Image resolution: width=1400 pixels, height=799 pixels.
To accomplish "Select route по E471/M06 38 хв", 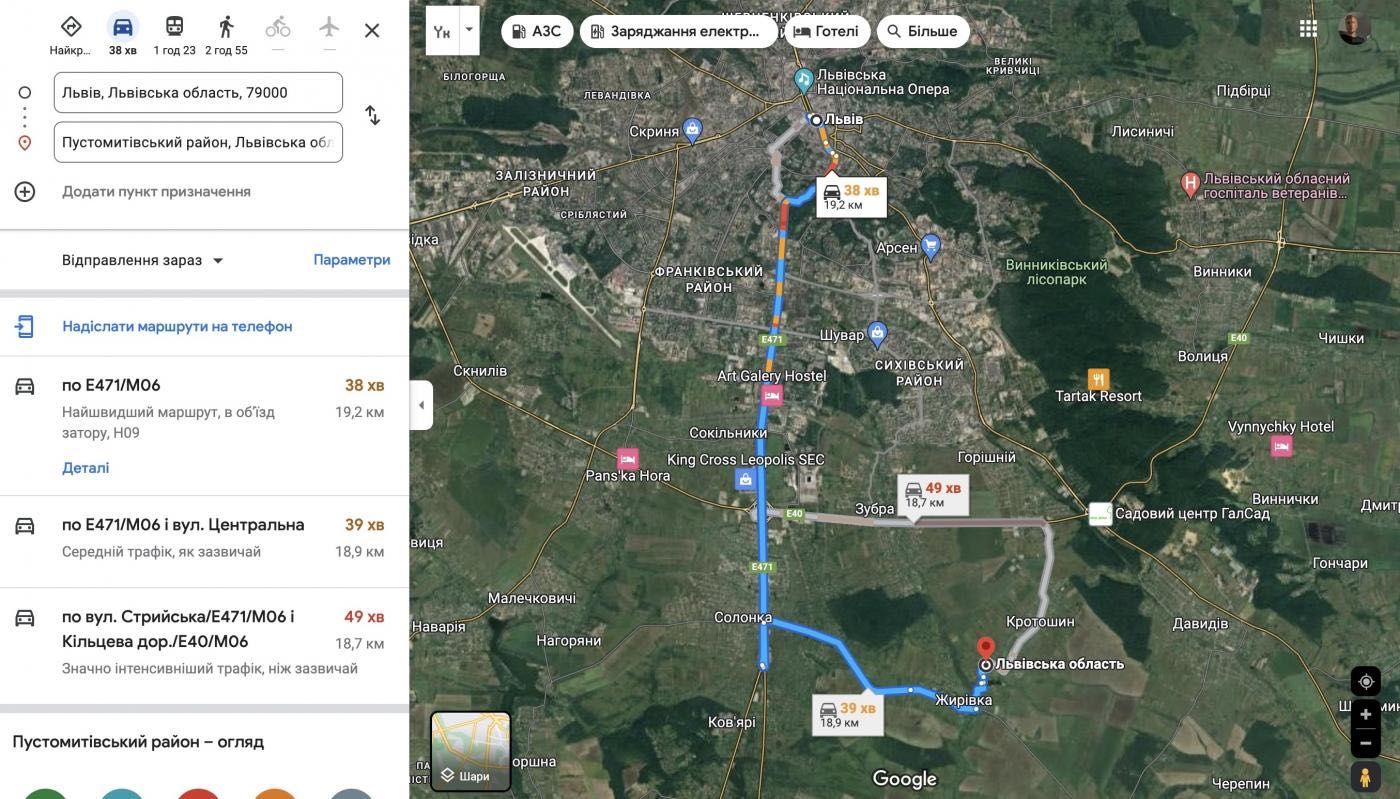I will [204, 425].
